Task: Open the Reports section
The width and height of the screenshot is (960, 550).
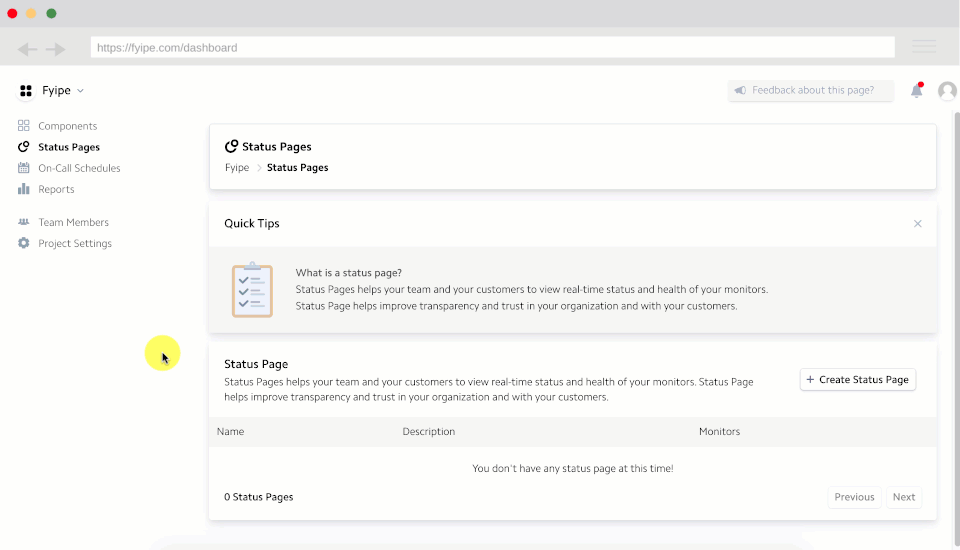Action: point(56,189)
